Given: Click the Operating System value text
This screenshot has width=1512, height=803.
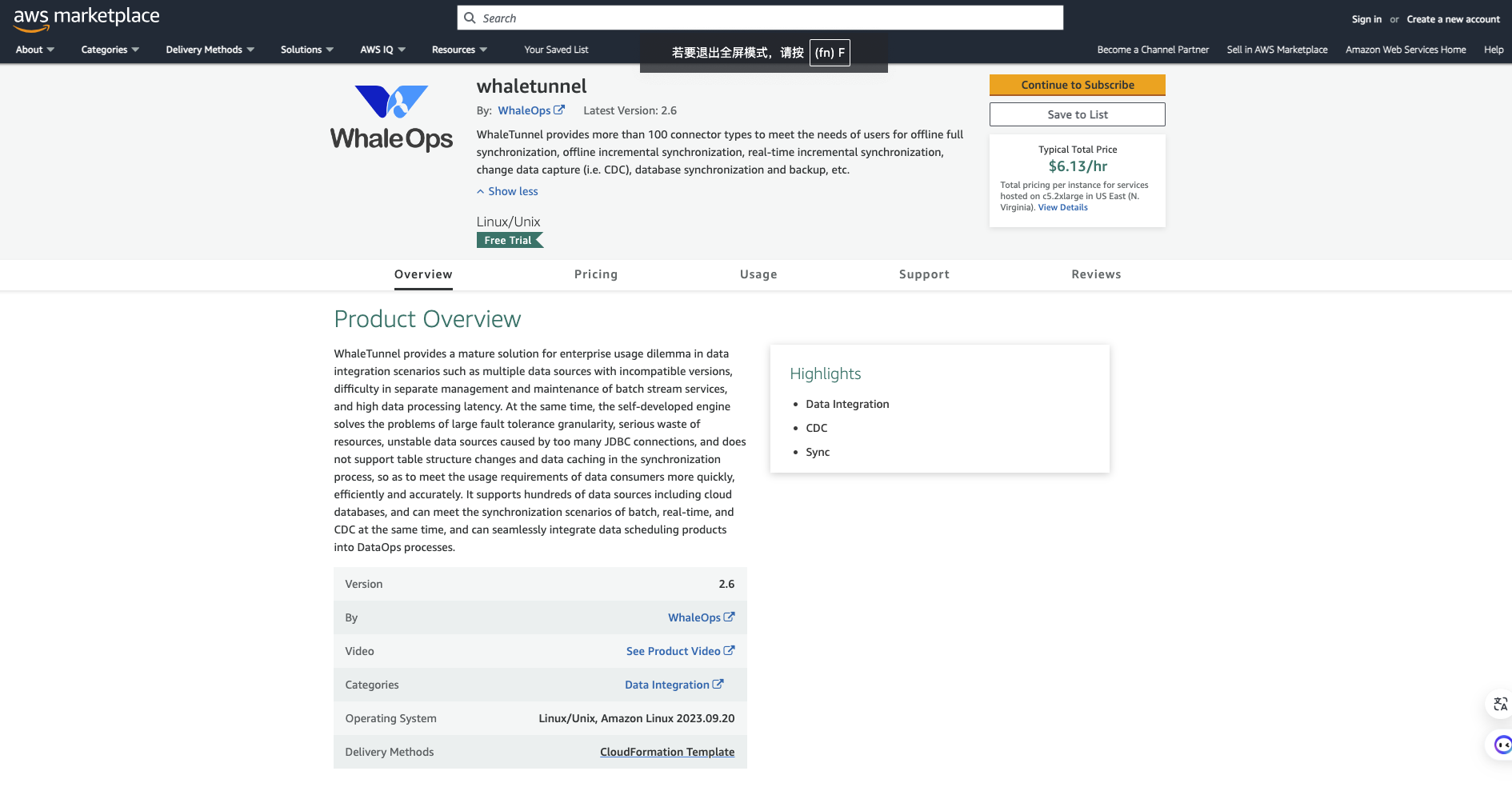Looking at the screenshot, I should [637, 718].
